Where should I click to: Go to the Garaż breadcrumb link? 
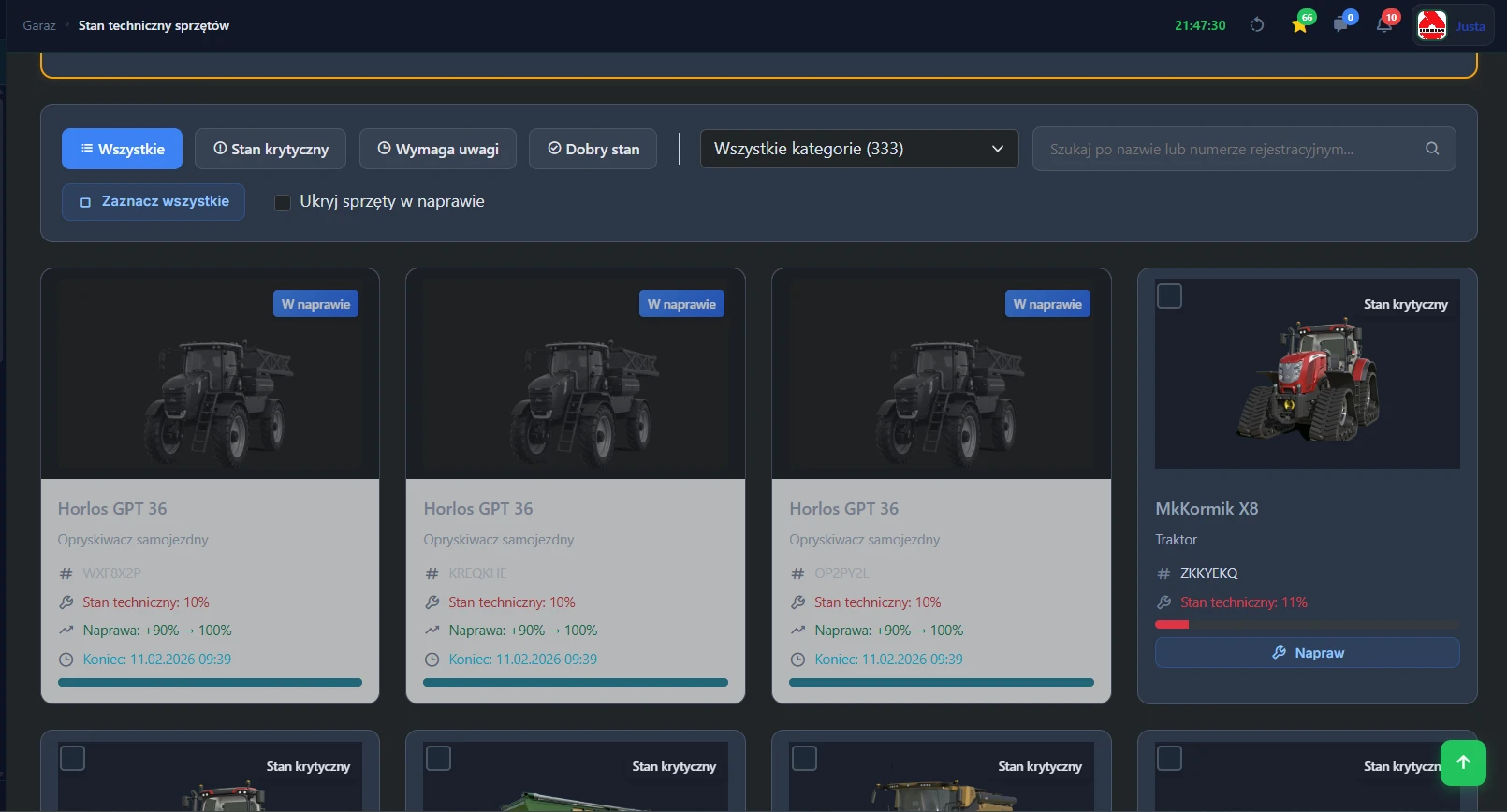[x=39, y=25]
